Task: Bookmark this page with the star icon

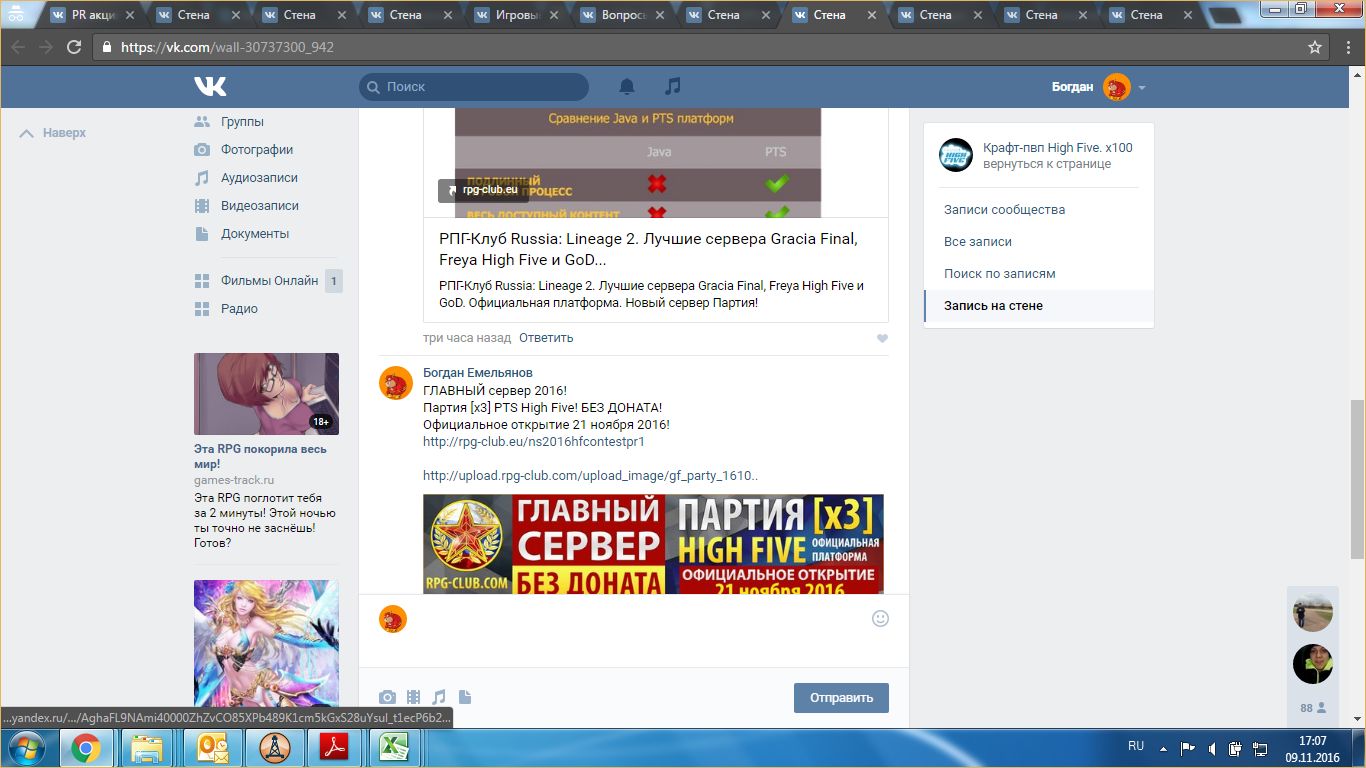Action: point(1315,47)
